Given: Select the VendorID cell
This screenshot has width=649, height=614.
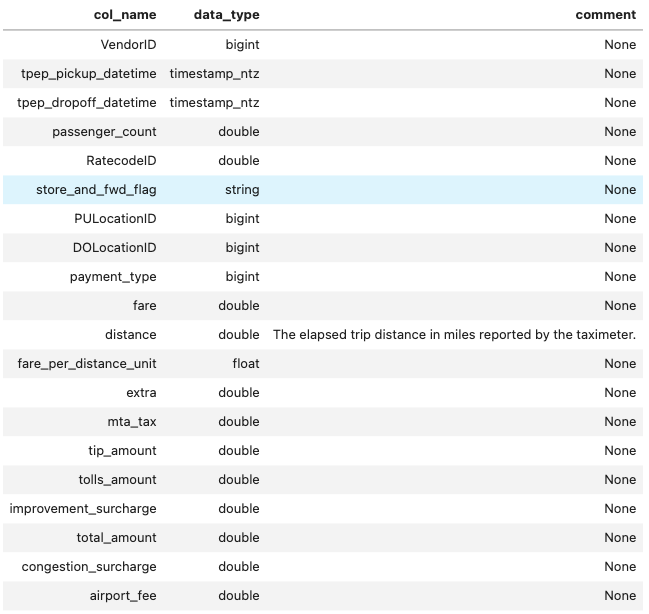Looking at the screenshot, I should coord(128,44).
